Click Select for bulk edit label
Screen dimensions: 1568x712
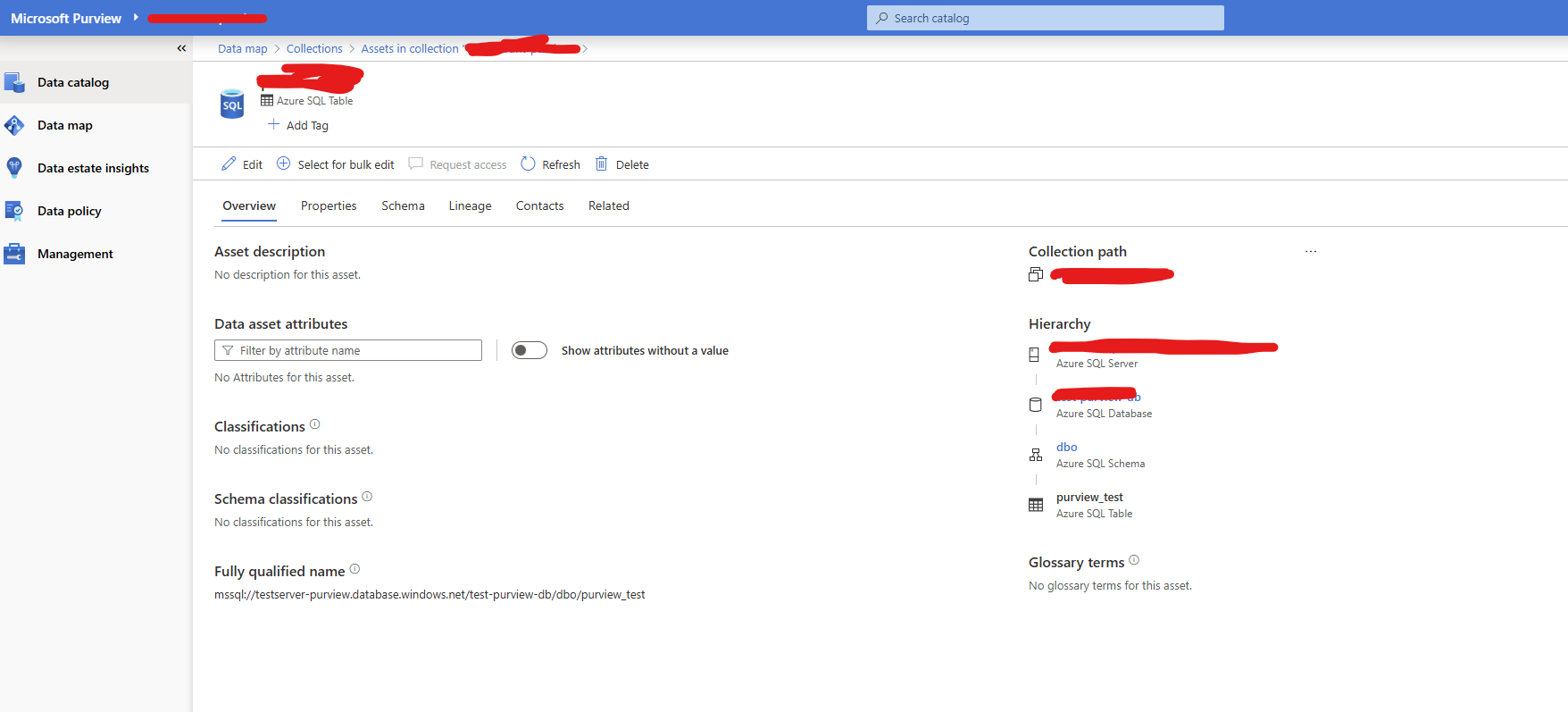point(346,164)
